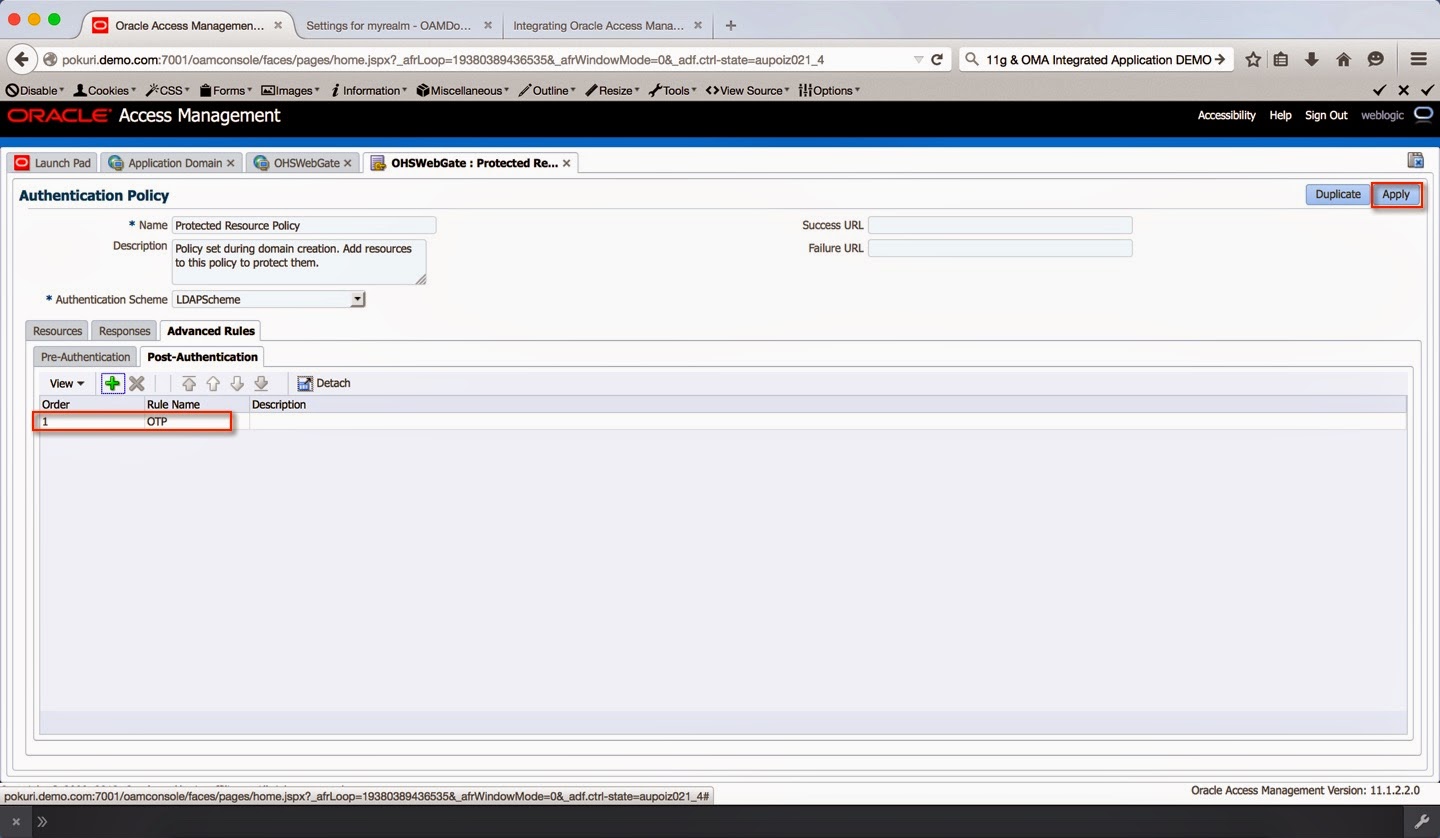Image resolution: width=1440 pixels, height=838 pixels.
Task: Move the OTP rule down
Action: pyautogui.click(x=237, y=383)
